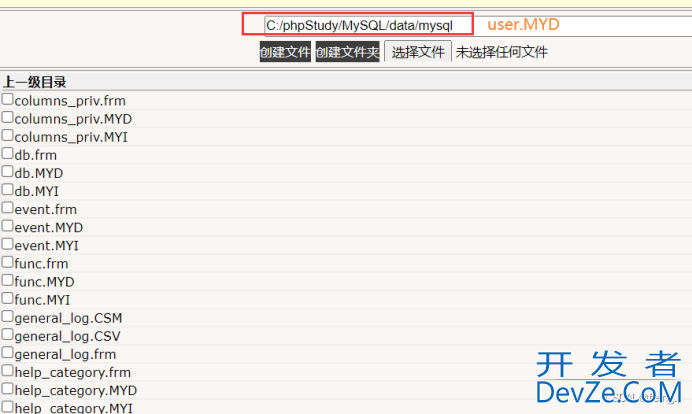This screenshot has height=414, width=692.
Task: Go up via the 上一级目录 link
Action: (34, 82)
